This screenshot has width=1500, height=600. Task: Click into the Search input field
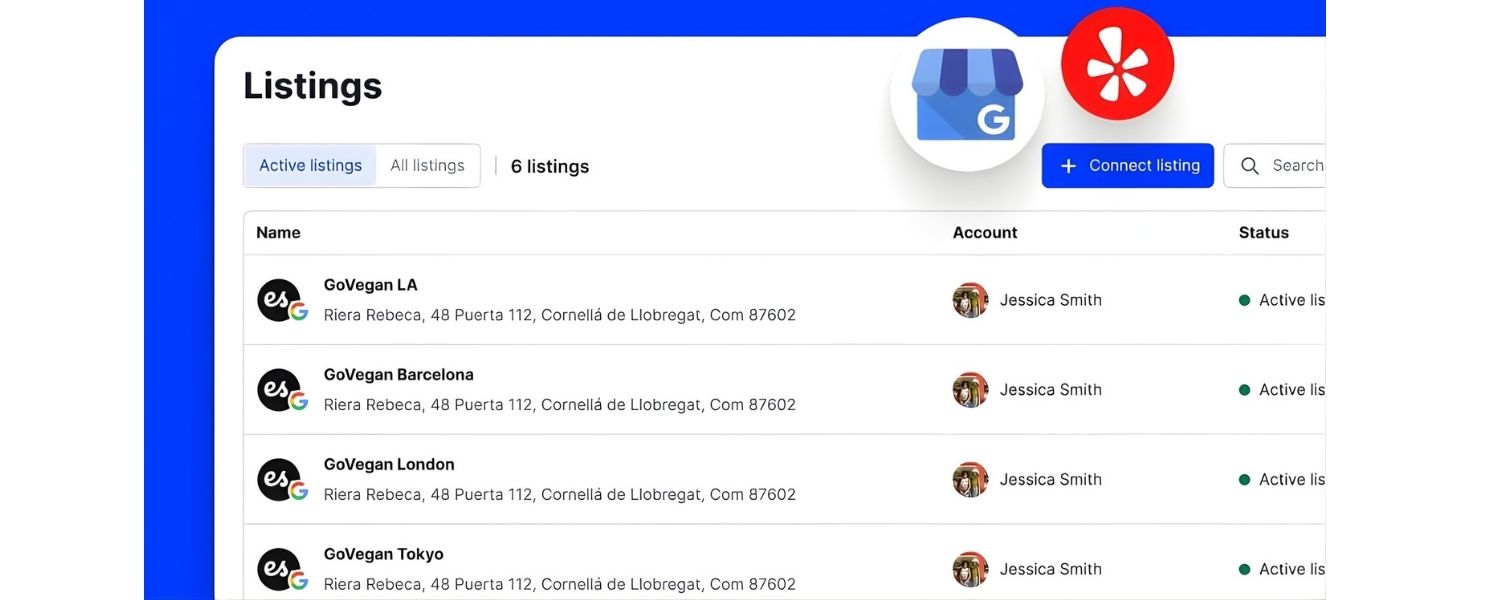click(x=1296, y=166)
